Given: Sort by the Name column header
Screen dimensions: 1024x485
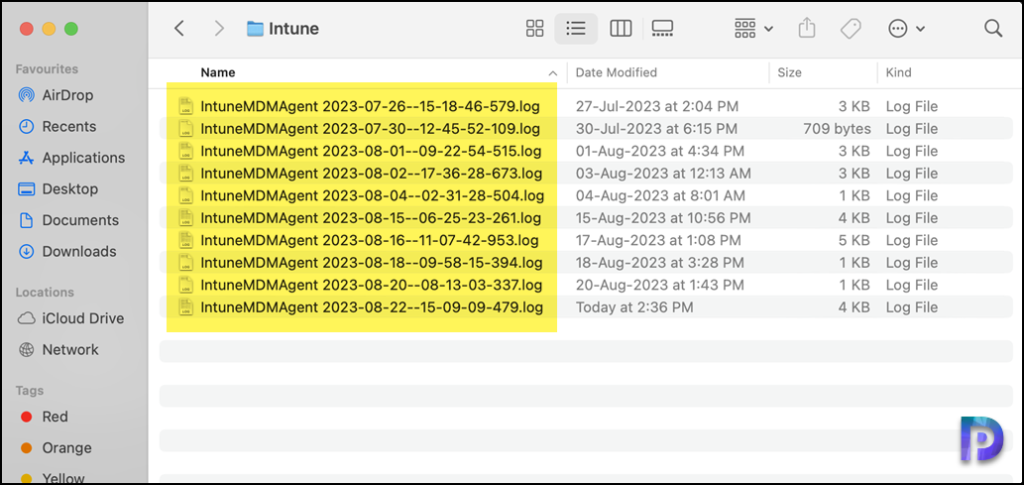Looking at the screenshot, I should [218, 72].
